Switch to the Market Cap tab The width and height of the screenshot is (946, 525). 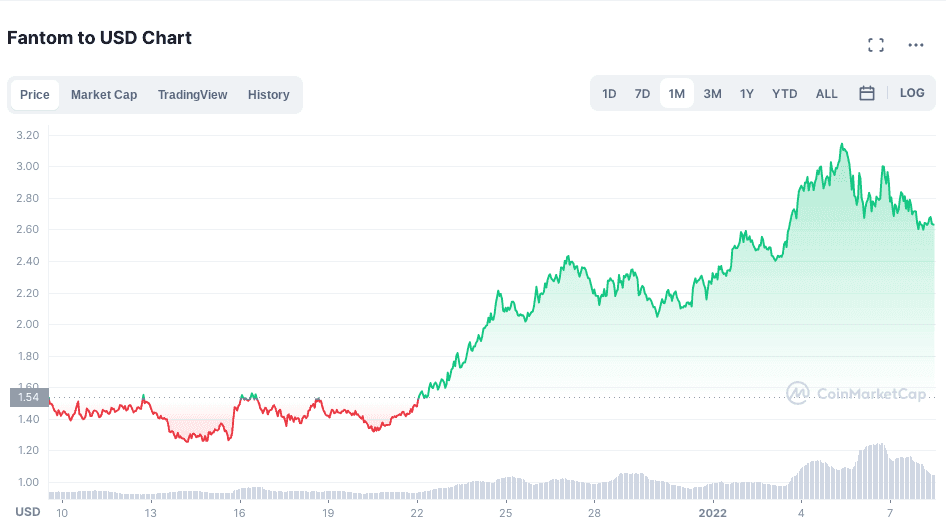(x=104, y=95)
